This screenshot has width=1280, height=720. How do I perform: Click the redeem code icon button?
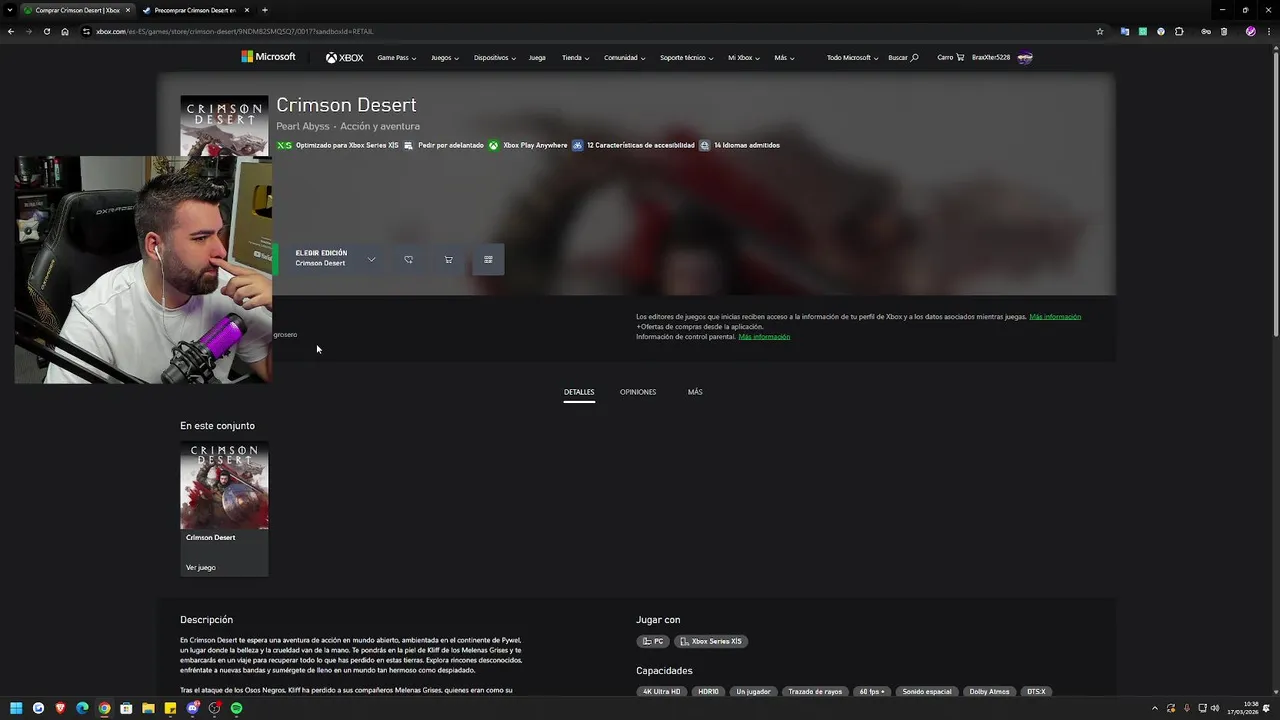[x=488, y=260]
